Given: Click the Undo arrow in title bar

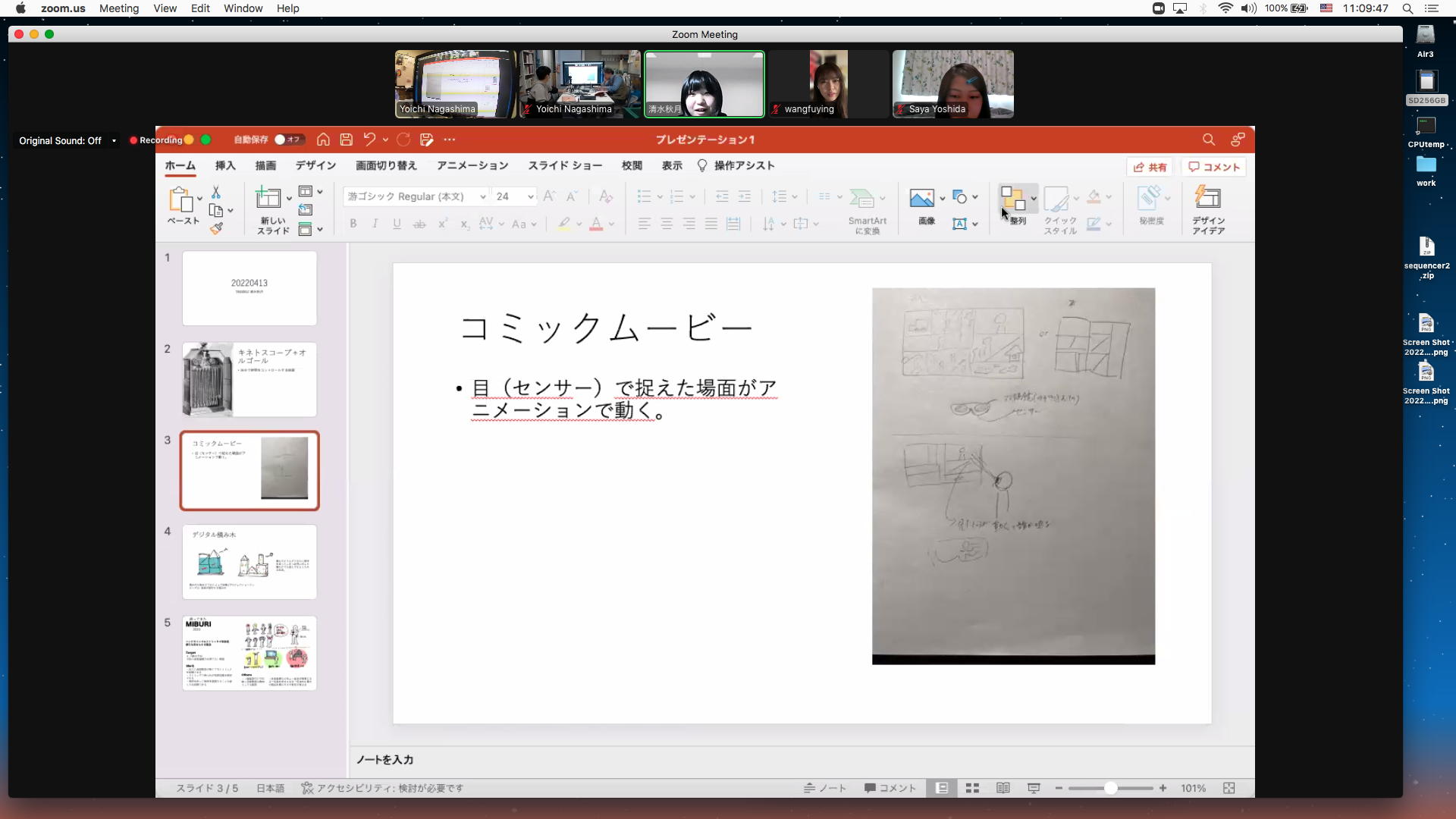Looking at the screenshot, I should pos(369,140).
